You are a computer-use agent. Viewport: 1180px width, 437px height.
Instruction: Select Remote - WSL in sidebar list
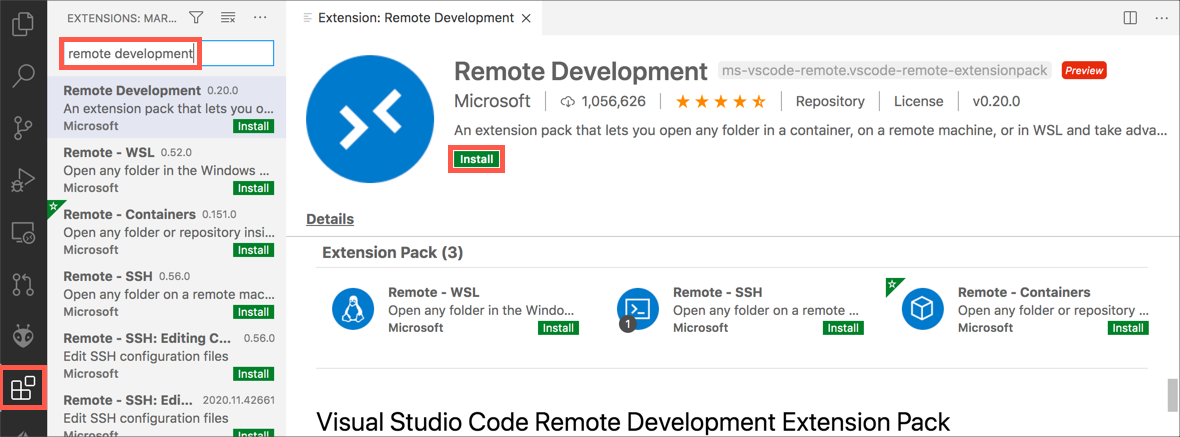coord(166,168)
